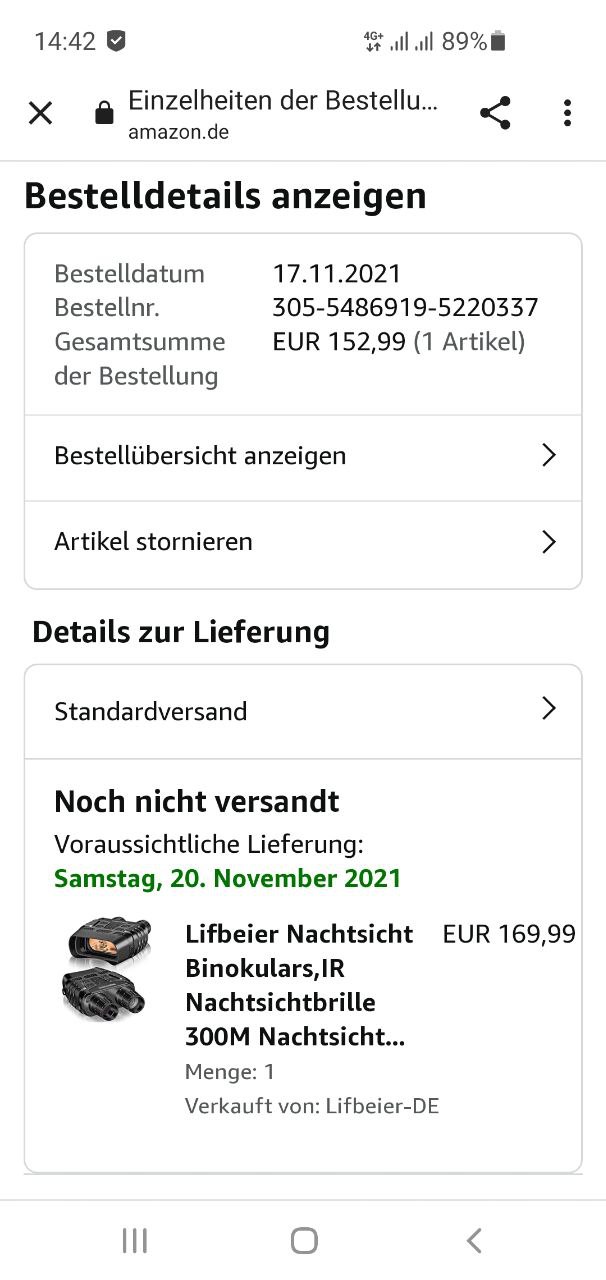The height and width of the screenshot is (1280, 606).
Task: Expand Bestellübersicht anzeigen chevron
Action: 548,456
